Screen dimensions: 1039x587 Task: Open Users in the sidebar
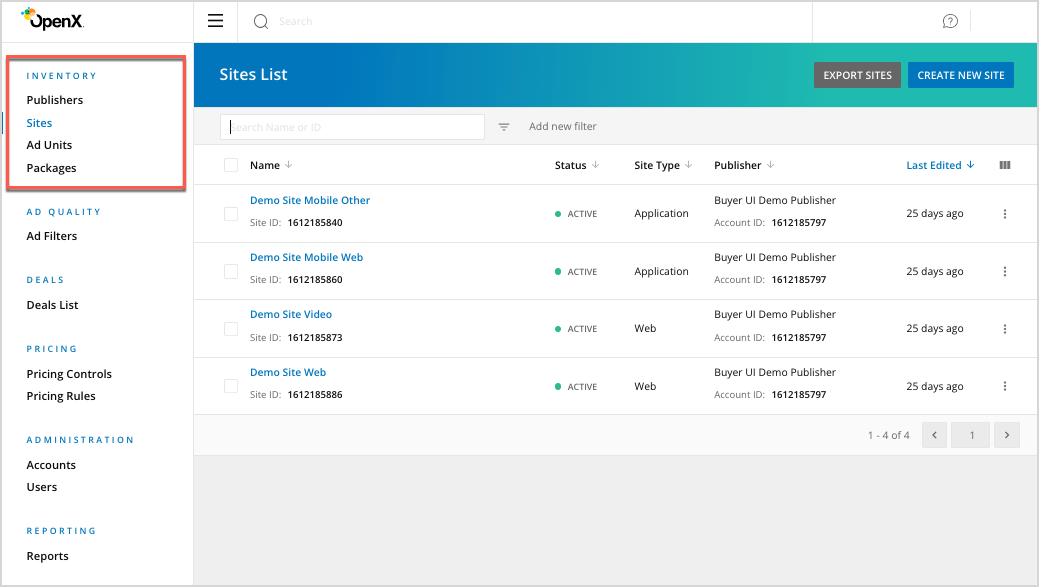click(x=42, y=487)
